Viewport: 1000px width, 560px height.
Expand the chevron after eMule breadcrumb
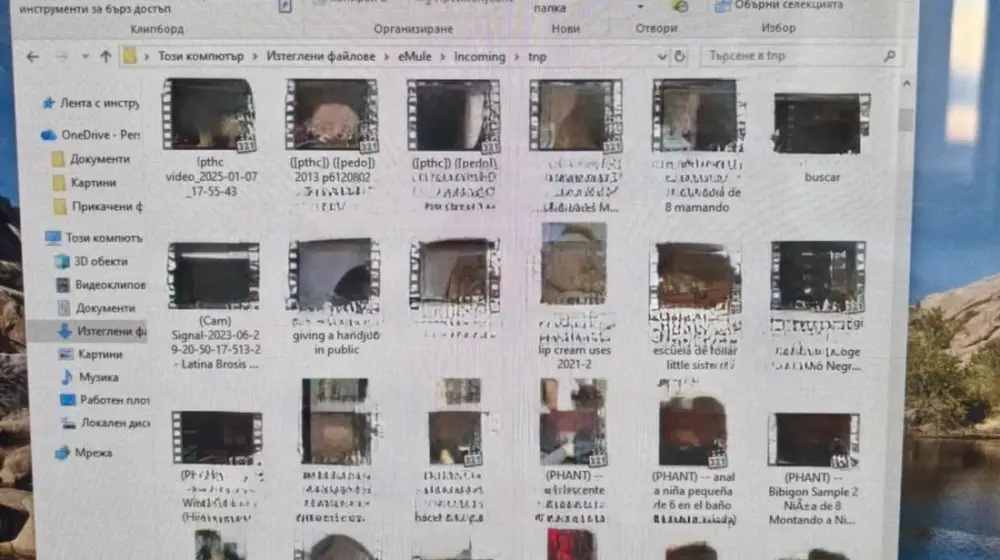pyautogui.click(x=443, y=57)
